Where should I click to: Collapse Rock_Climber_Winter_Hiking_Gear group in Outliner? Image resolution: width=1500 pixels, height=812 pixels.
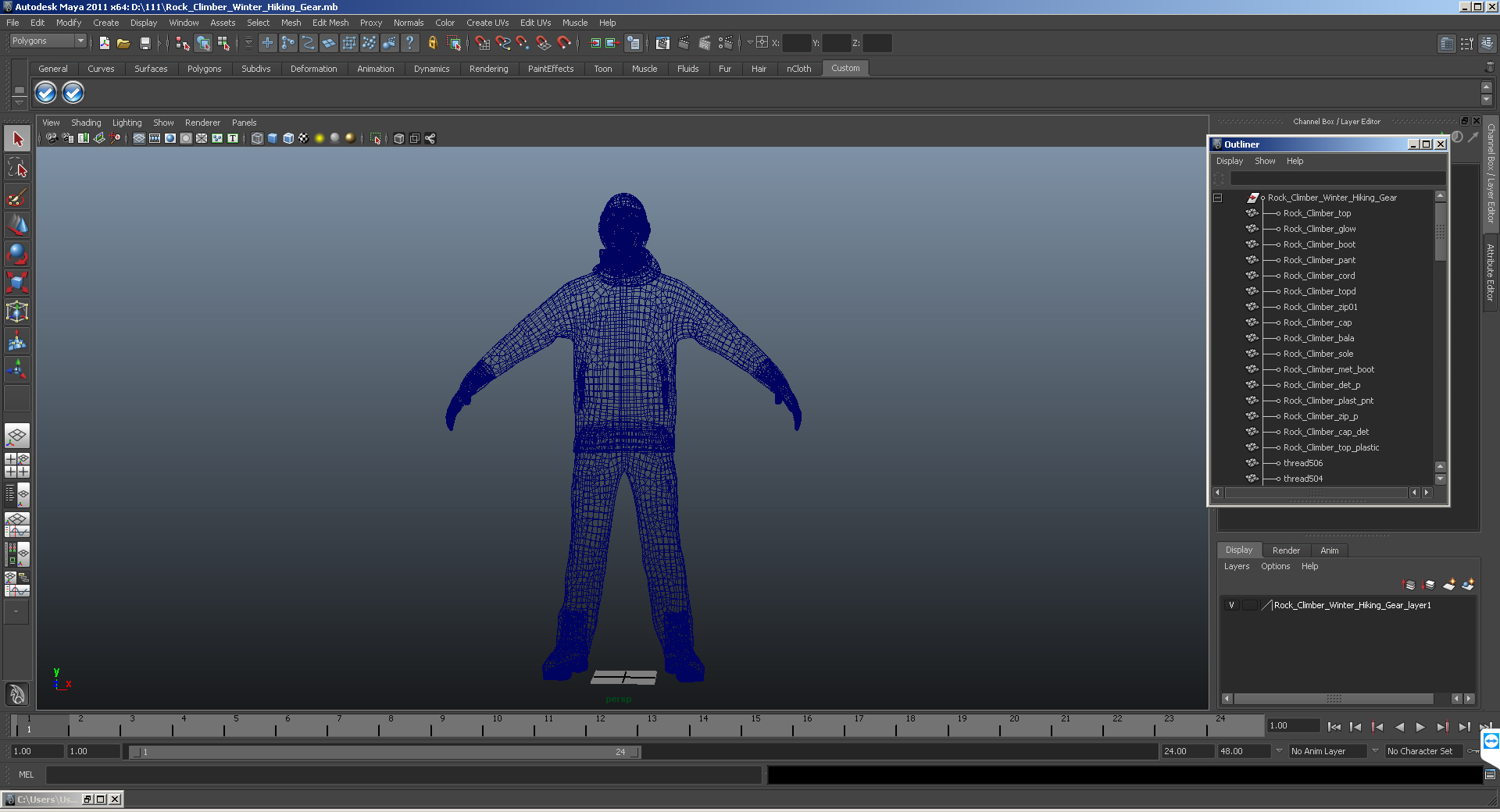point(1218,198)
